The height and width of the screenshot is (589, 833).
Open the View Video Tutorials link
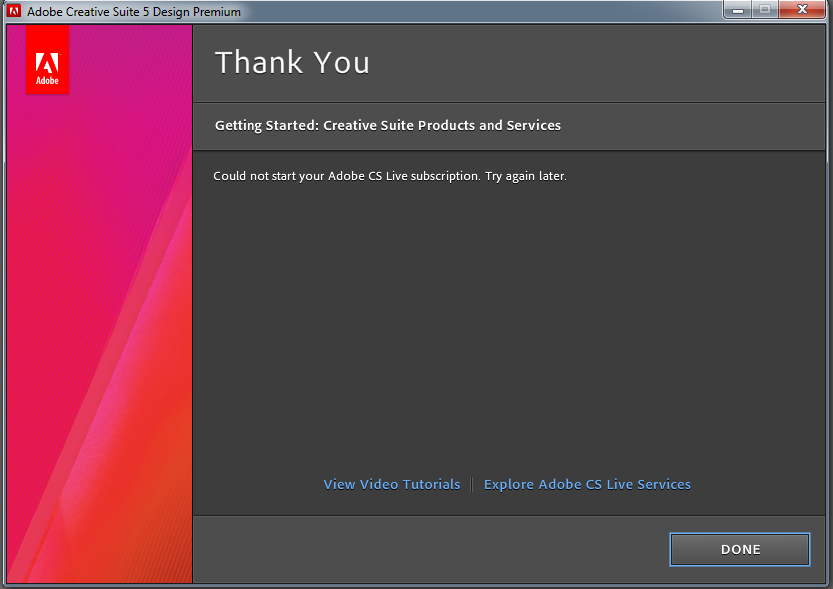point(392,484)
